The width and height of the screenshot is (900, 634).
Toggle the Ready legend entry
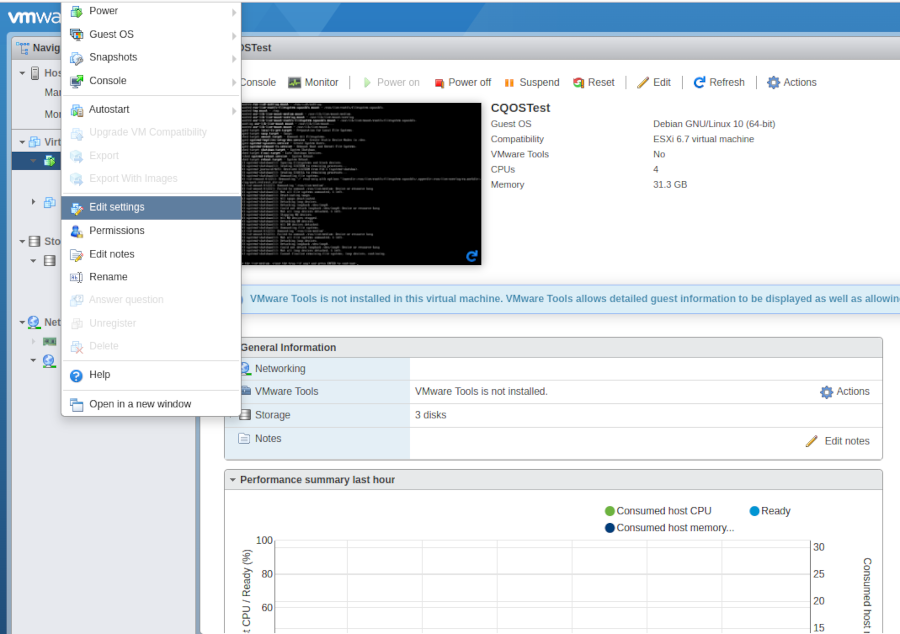coord(770,511)
